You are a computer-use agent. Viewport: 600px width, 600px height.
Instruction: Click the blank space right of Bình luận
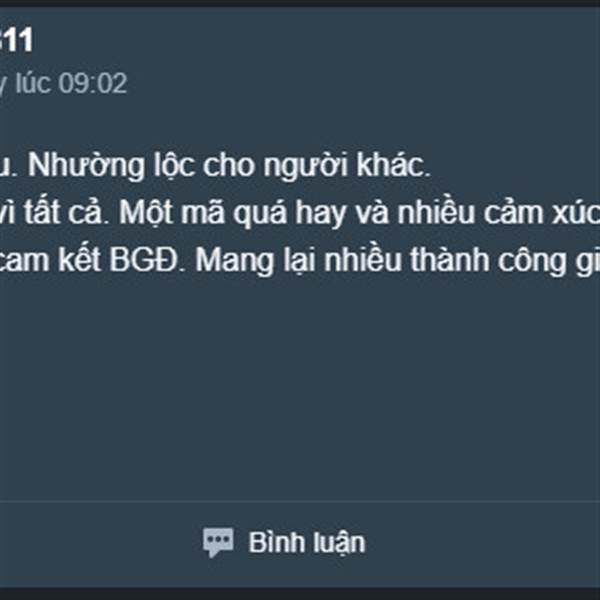coord(482,543)
